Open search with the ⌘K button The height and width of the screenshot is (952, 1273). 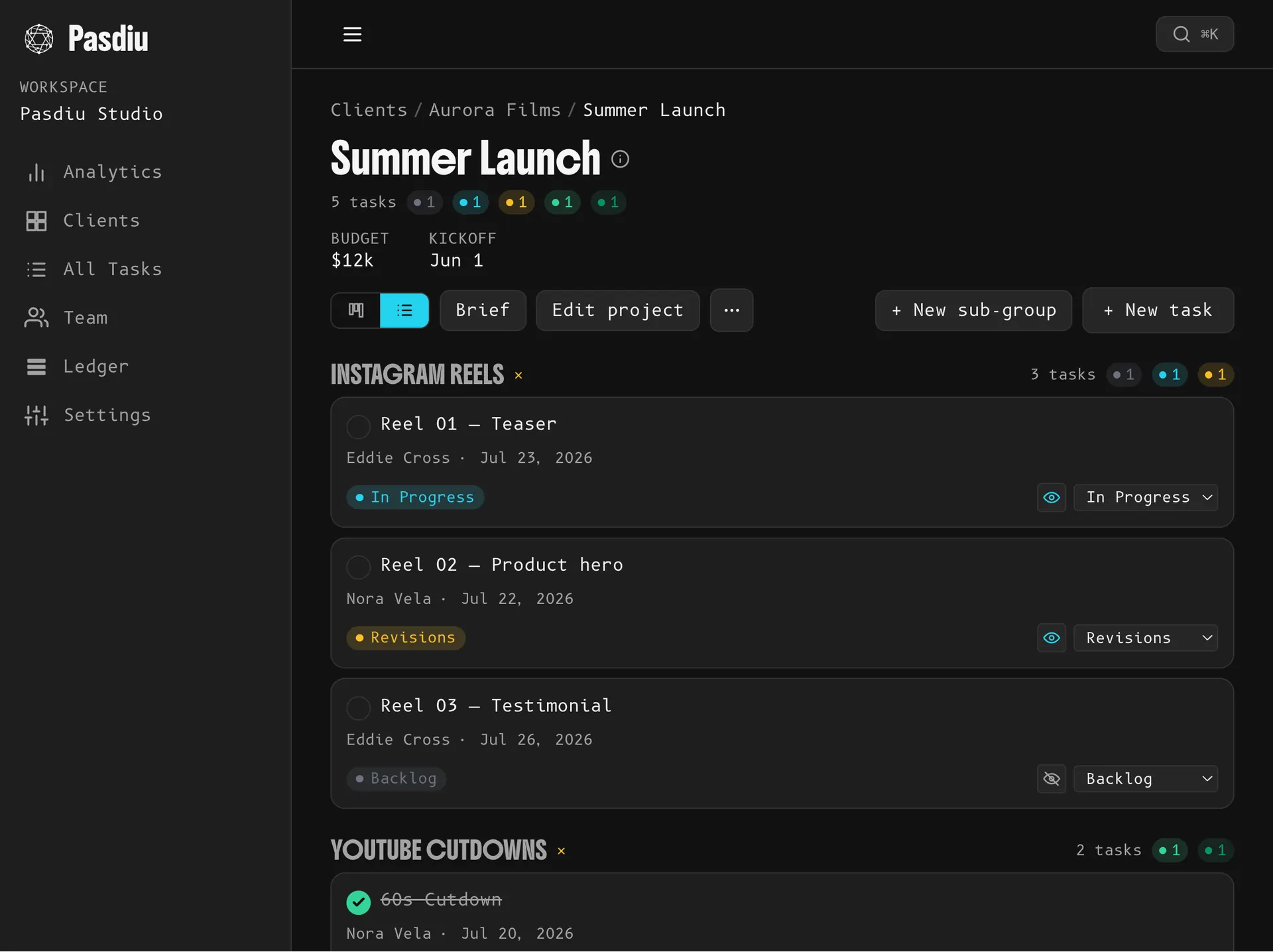[x=1195, y=34]
